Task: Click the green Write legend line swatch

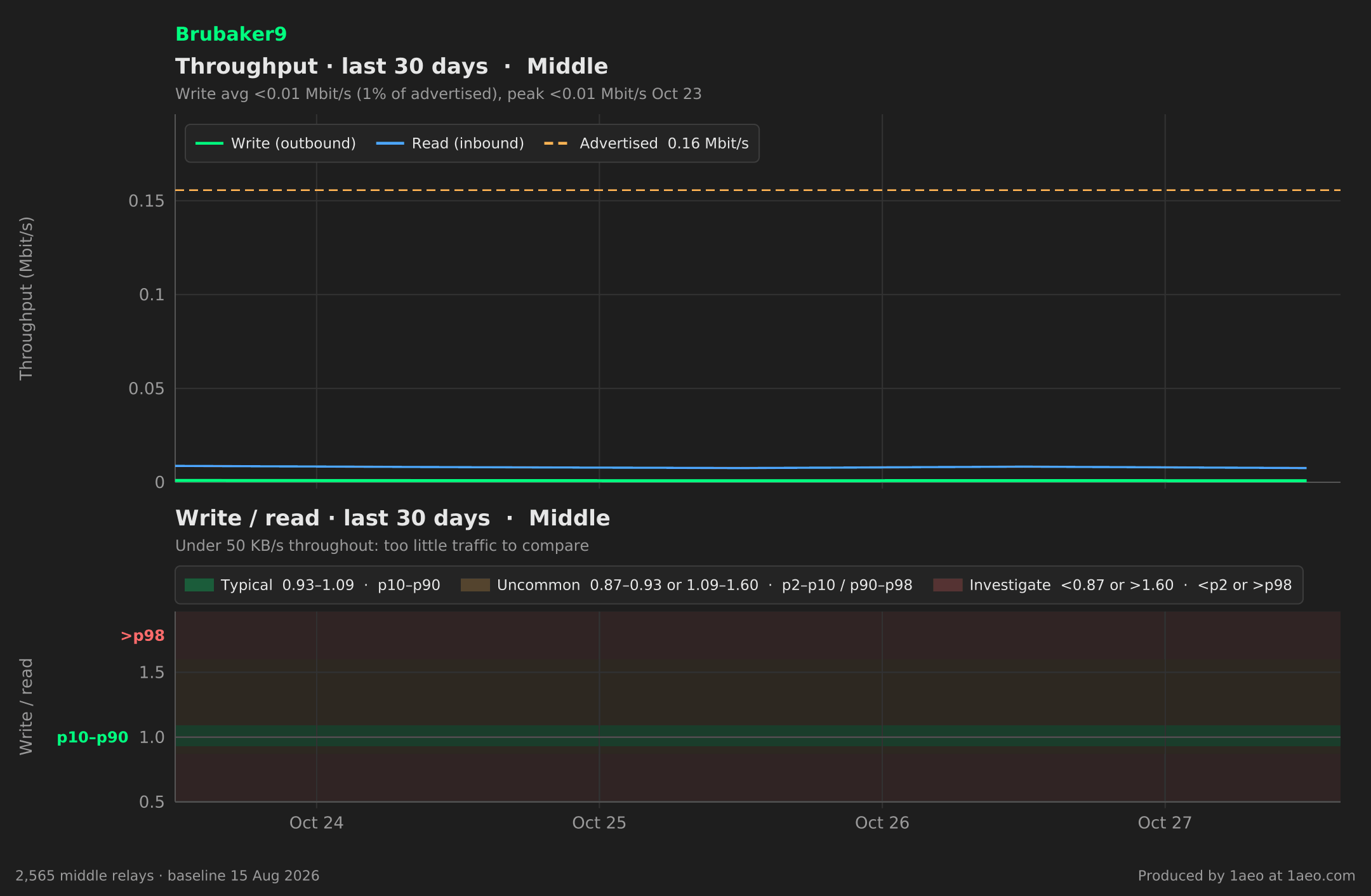Action: pyautogui.click(x=209, y=143)
